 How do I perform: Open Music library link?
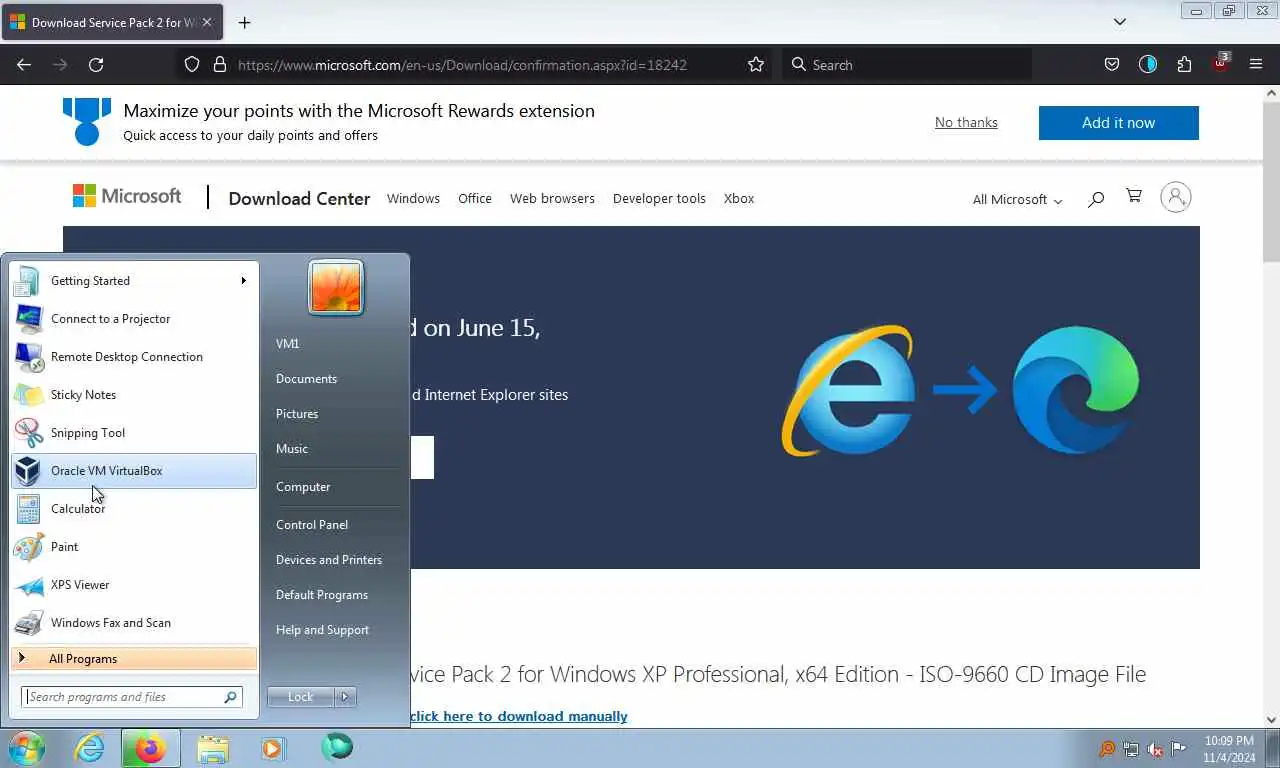pos(292,449)
